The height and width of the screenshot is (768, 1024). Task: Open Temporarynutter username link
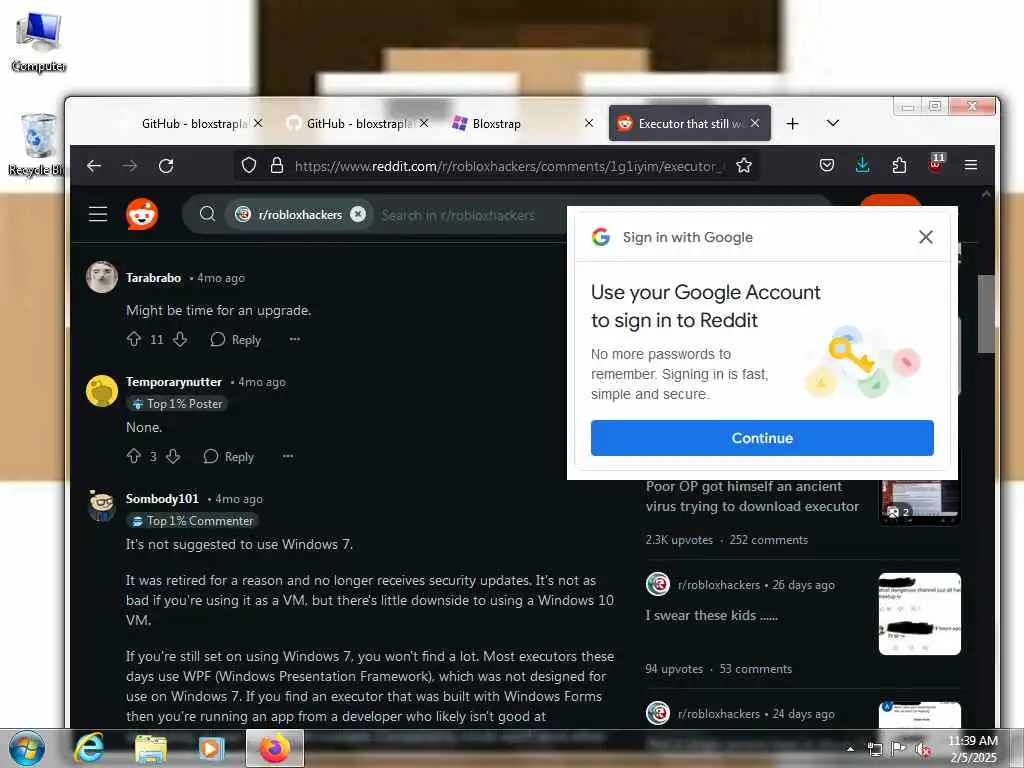pyautogui.click(x=174, y=381)
